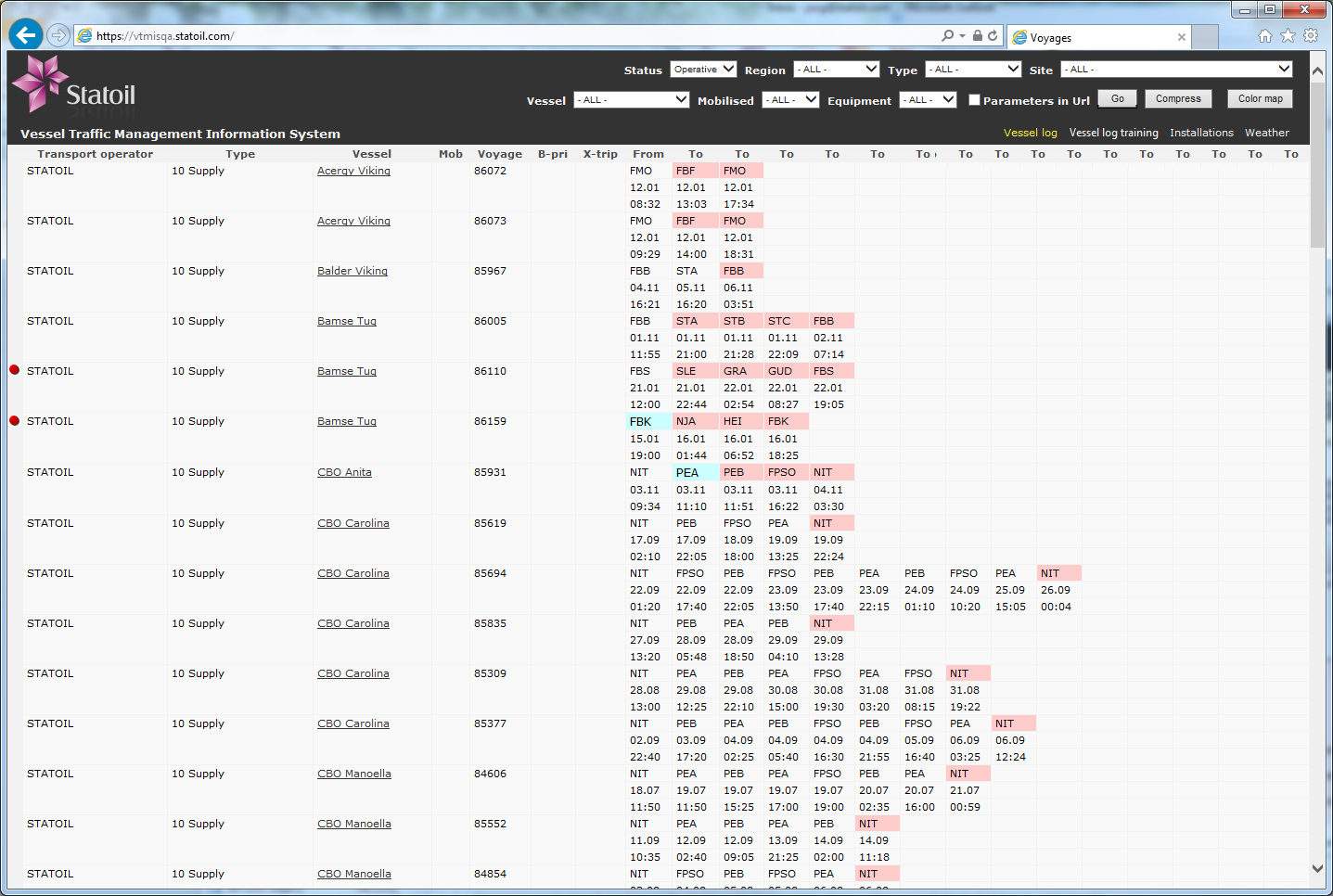This screenshot has height=896, width=1333.
Task: Open address bar search options arrow
Action: pyautogui.click(x=962, y=35)
